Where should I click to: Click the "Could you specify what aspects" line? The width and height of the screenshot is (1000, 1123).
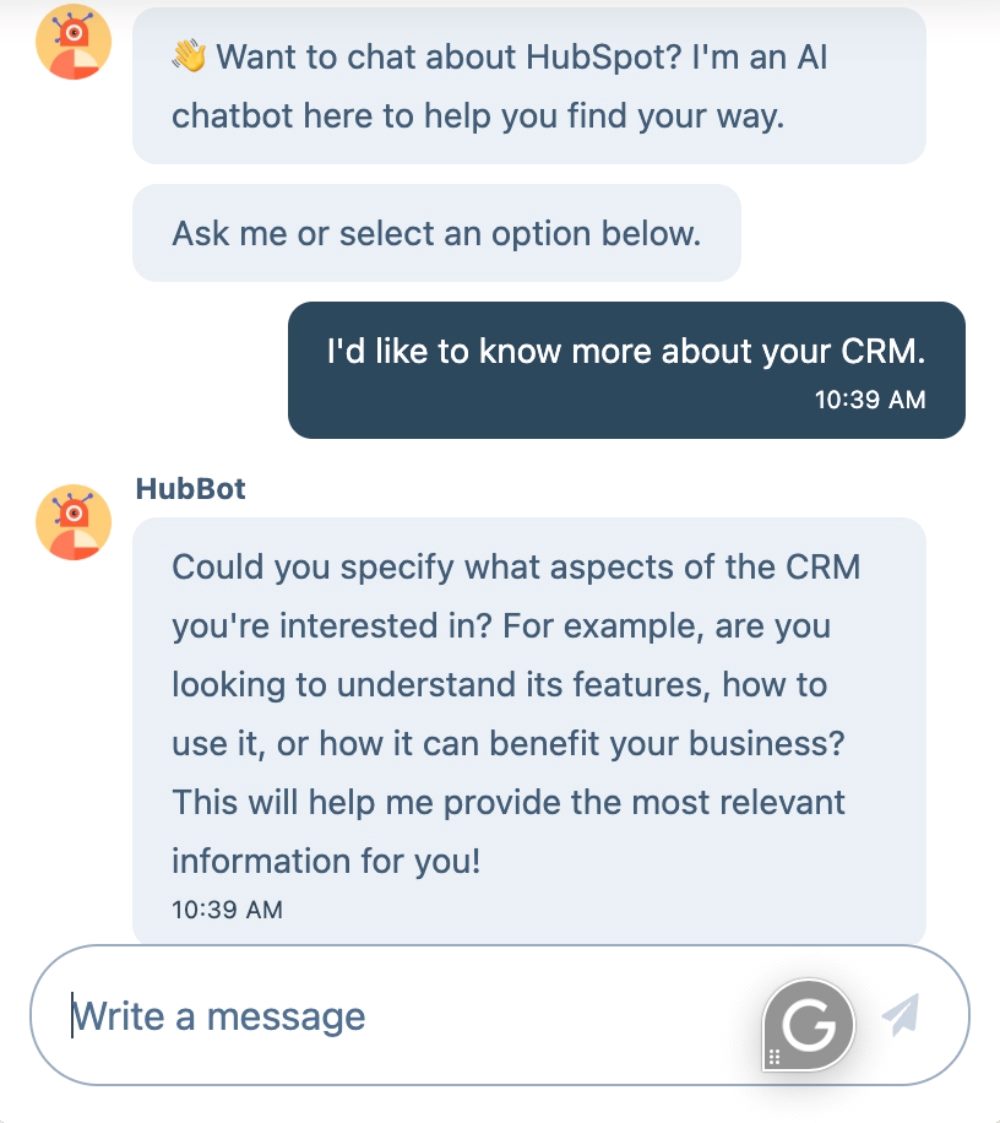point(516,567)
